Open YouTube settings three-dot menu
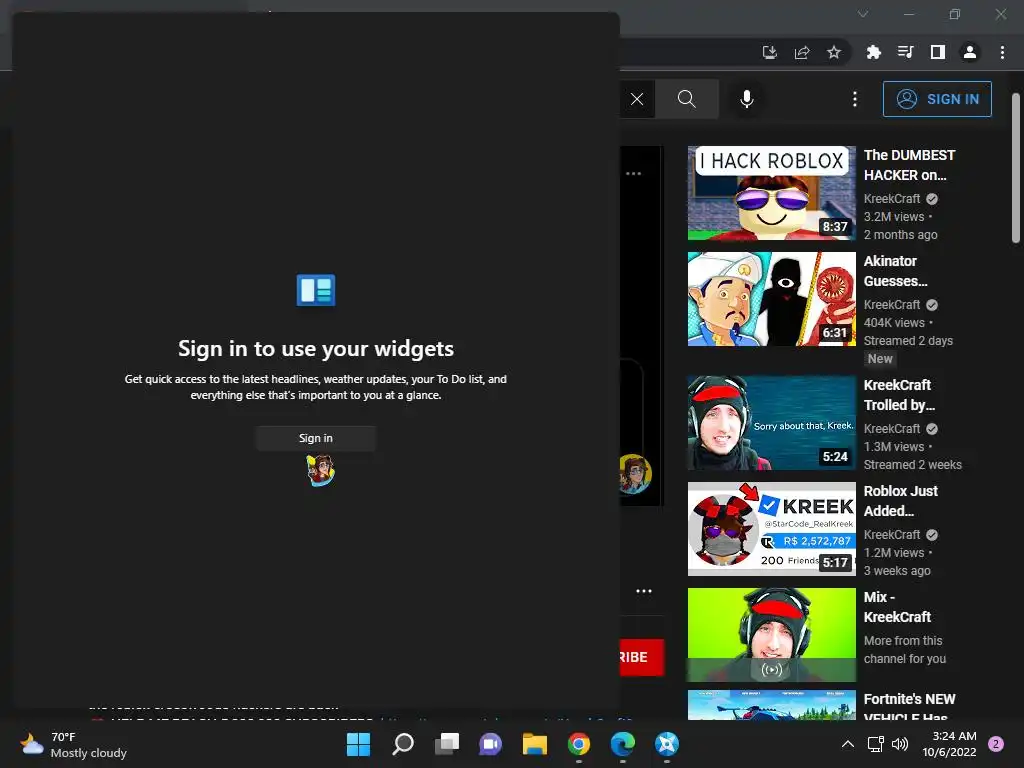Viewport: 1024px width, 768px height. 855,99
